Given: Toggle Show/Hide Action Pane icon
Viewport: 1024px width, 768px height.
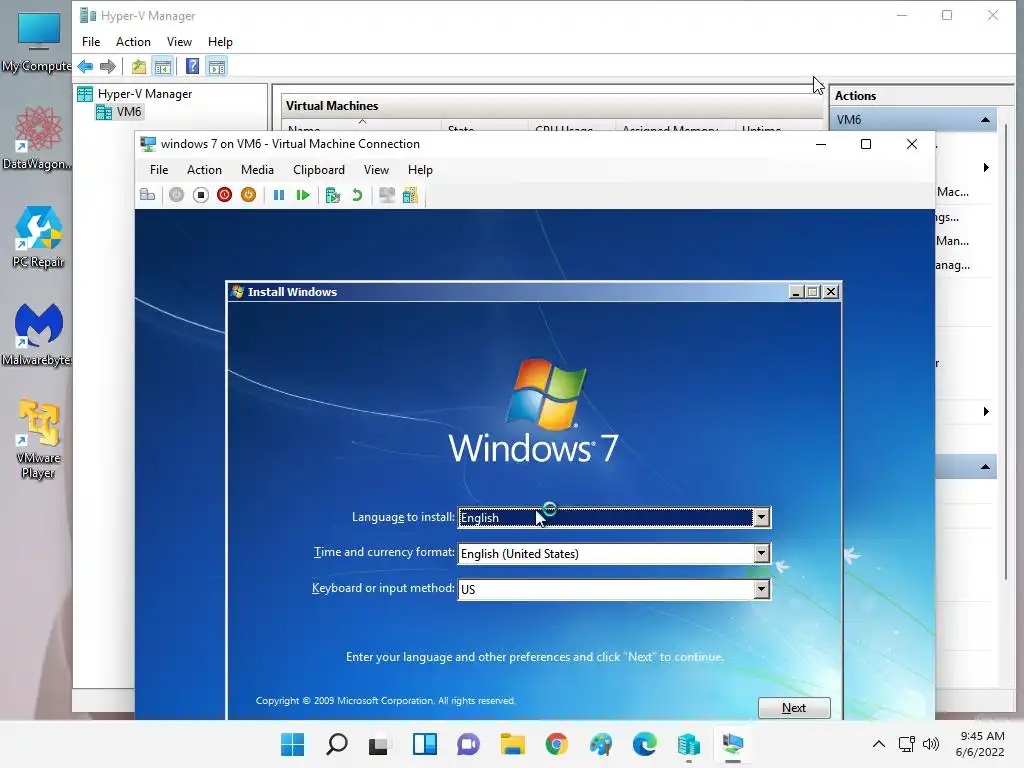Looking at the screenshot, I should 217,66.
